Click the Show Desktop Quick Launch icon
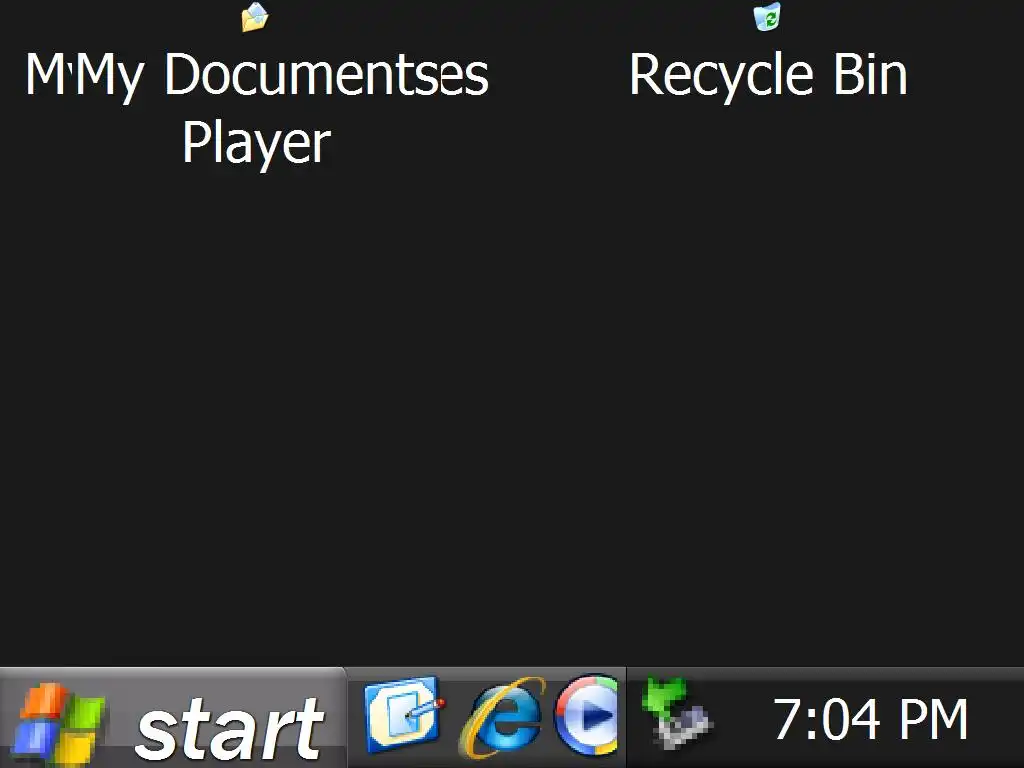Image resolution: width=1024 pixels, height=768 pixels. click(x=403, y=714)
